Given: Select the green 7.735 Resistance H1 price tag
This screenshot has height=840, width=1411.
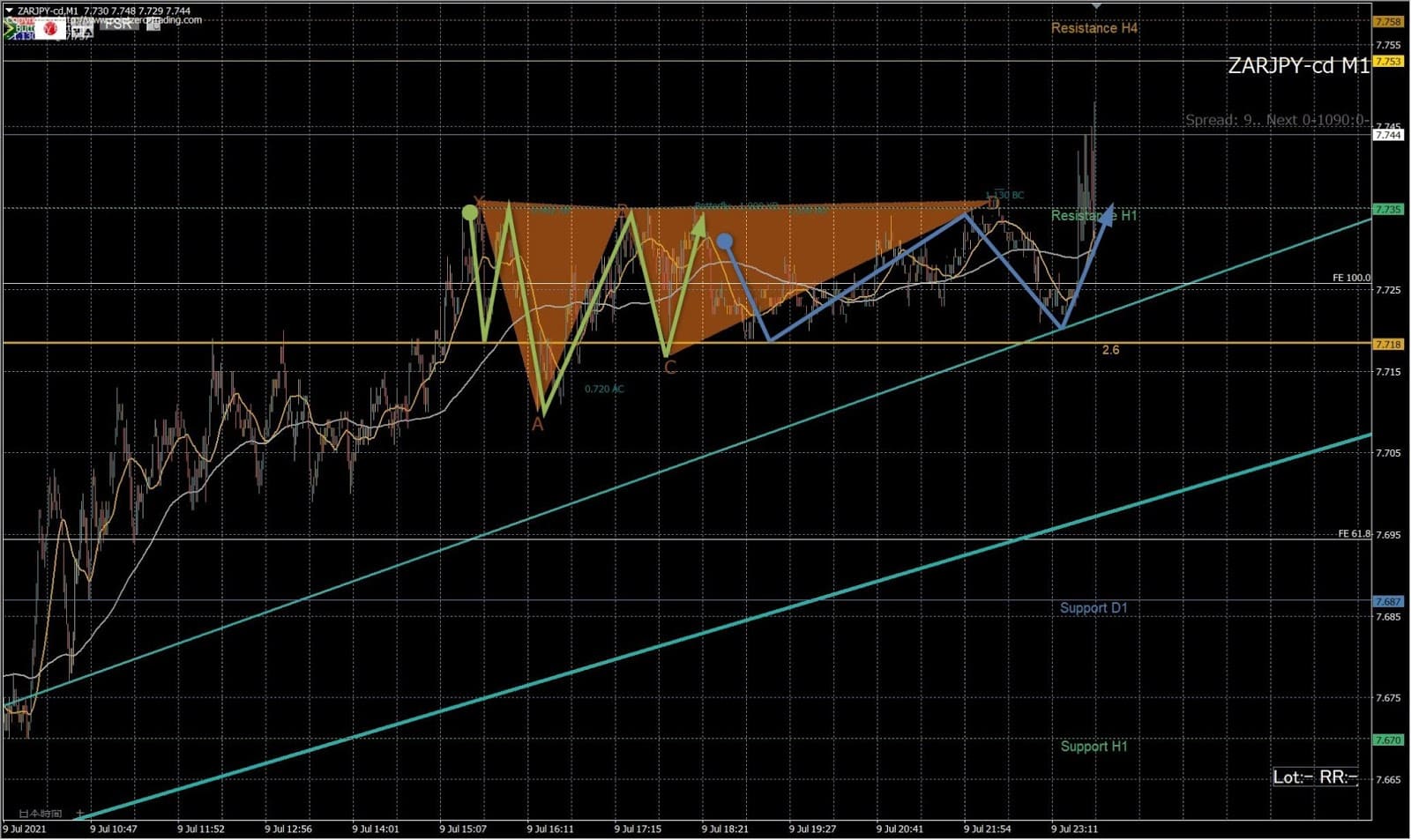Looking at the screenshot, I should click(1388, 209).
